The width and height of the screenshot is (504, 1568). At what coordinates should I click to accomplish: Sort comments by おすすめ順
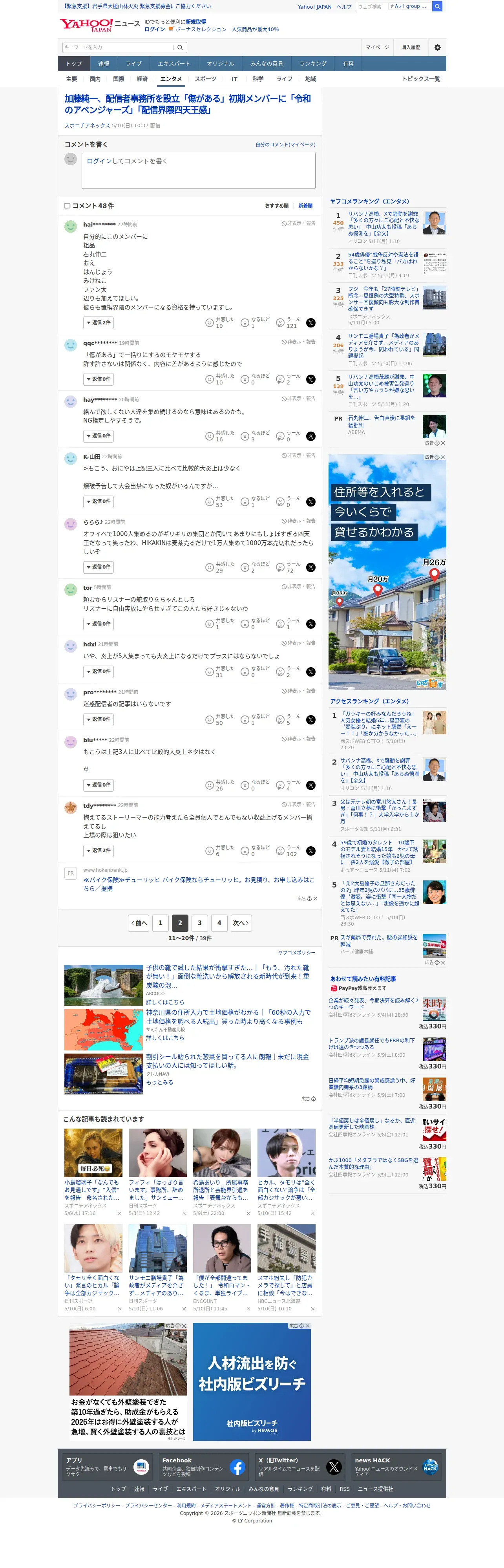pyautogui.click(x=277, y=206)
